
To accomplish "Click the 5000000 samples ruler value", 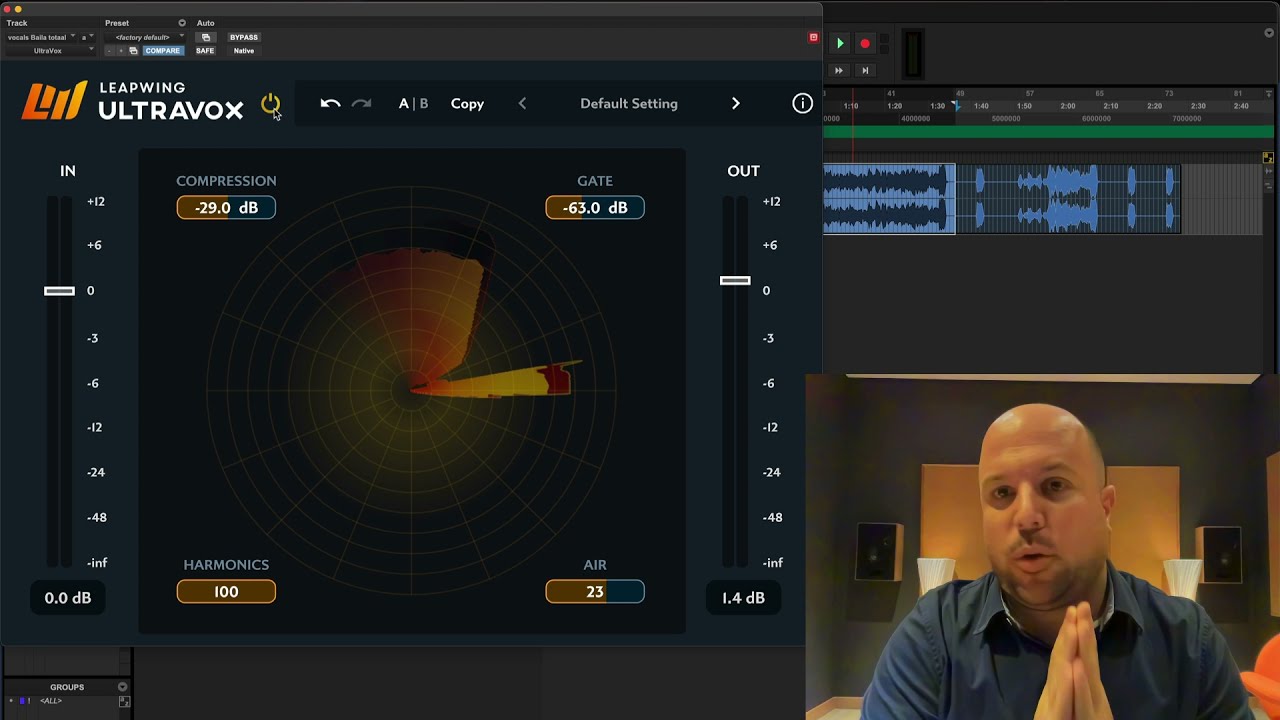I will tap(1006, 118).
